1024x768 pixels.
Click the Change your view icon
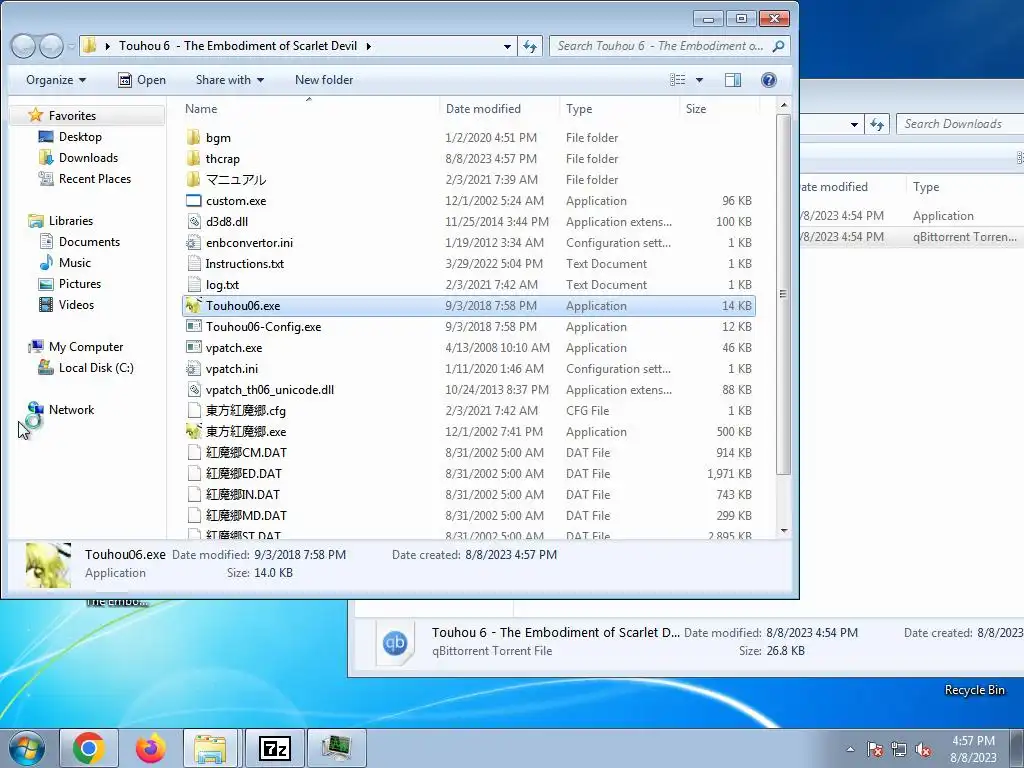pyautogui.click(x=678, y=80)
